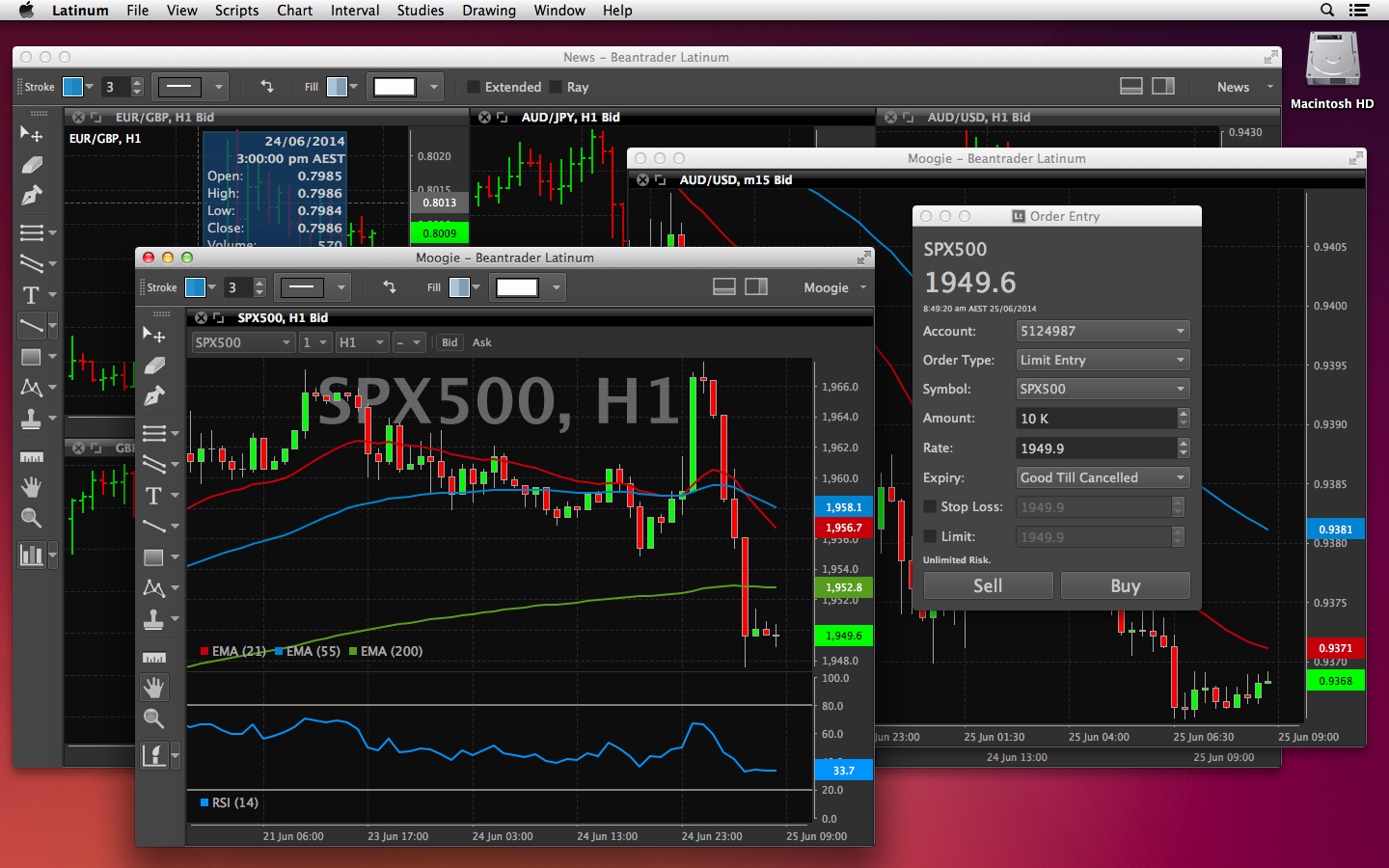Click the Rate field showing 1949.9

point(1097,448)
